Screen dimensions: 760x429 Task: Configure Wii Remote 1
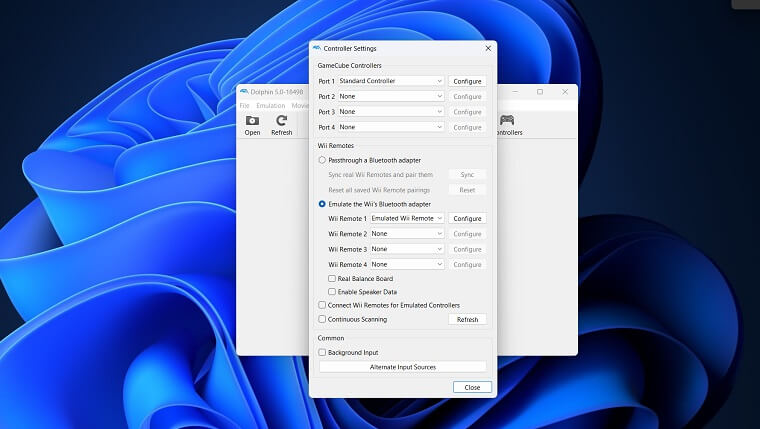point(467,219)
